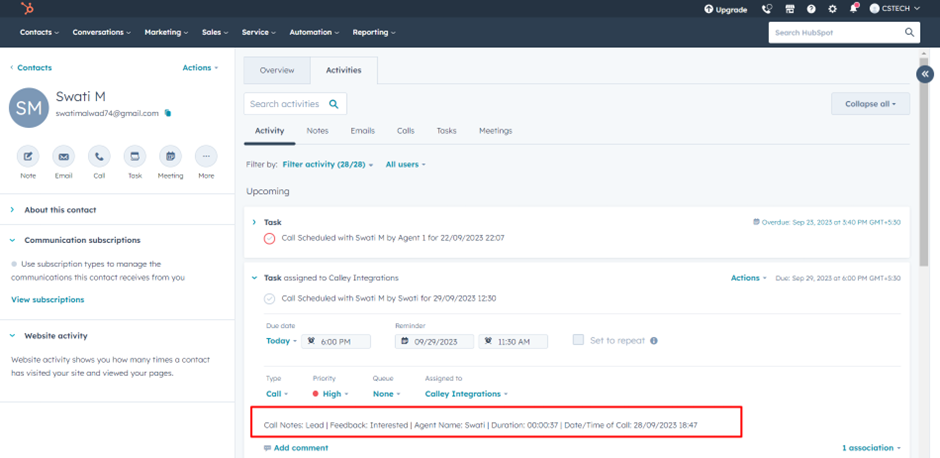The height and width of the screenshot is (458, 940).
Task: Open the Sales navigation menu
Action: click(215, 32)
